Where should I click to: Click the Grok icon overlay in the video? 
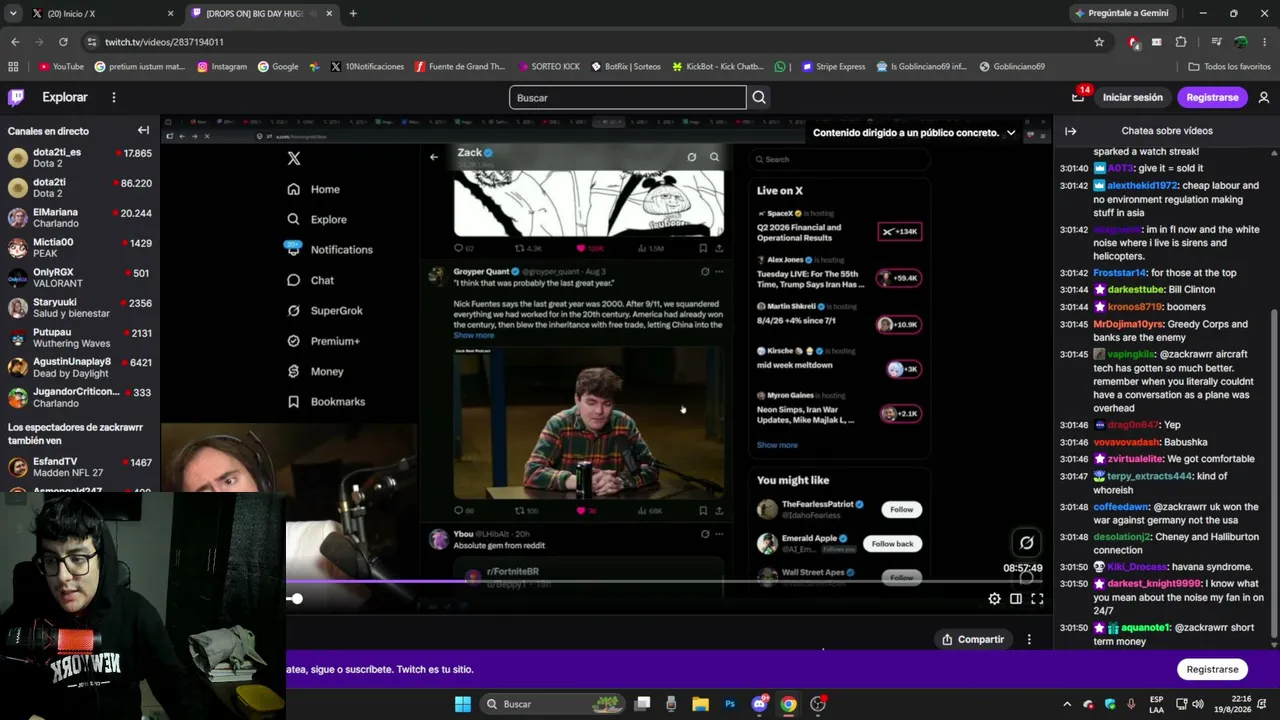tap(1026, 543)
